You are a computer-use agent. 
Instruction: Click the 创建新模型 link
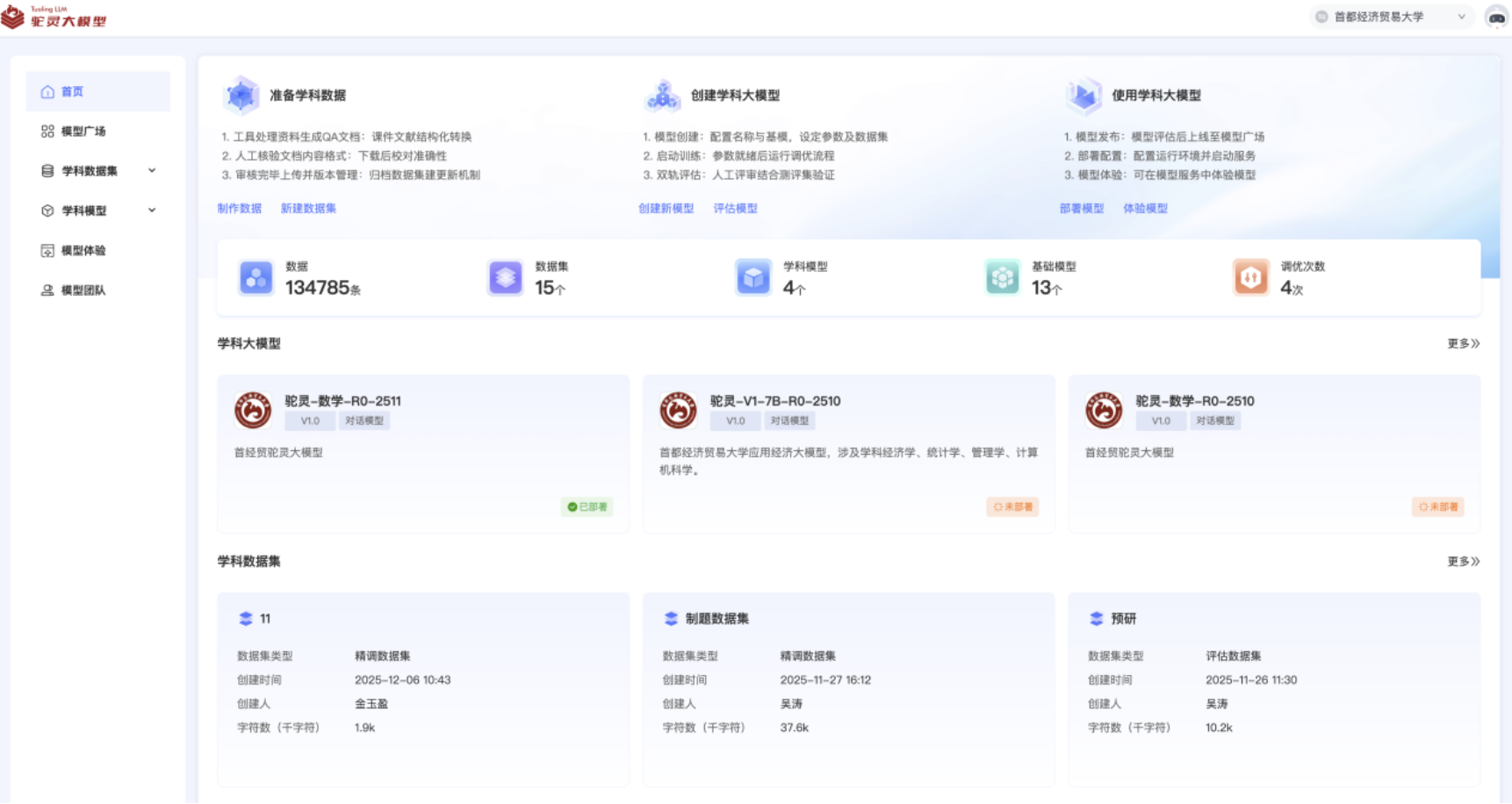(666, 209)
